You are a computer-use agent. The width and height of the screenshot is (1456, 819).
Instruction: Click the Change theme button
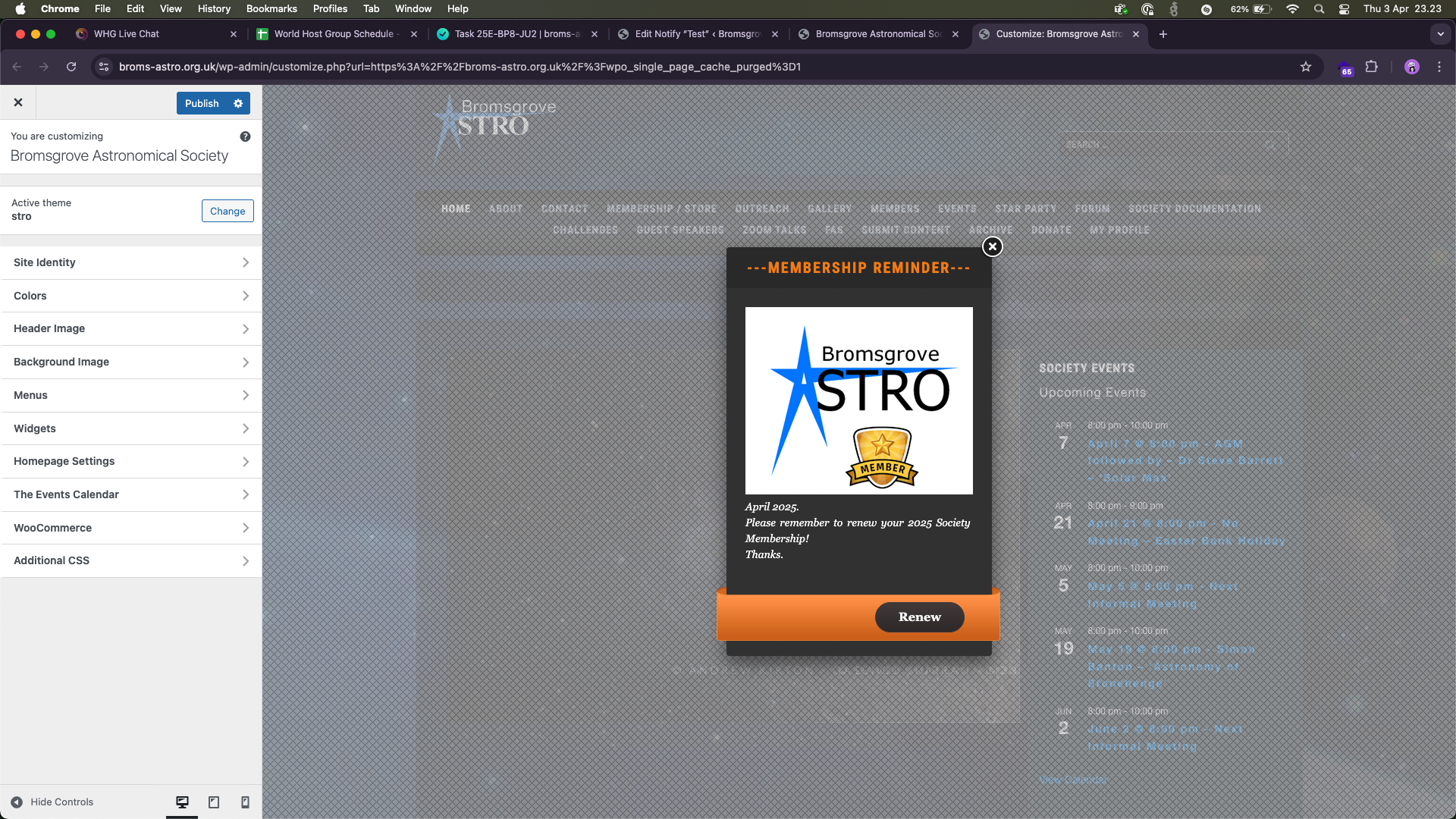tap(227, 211)
